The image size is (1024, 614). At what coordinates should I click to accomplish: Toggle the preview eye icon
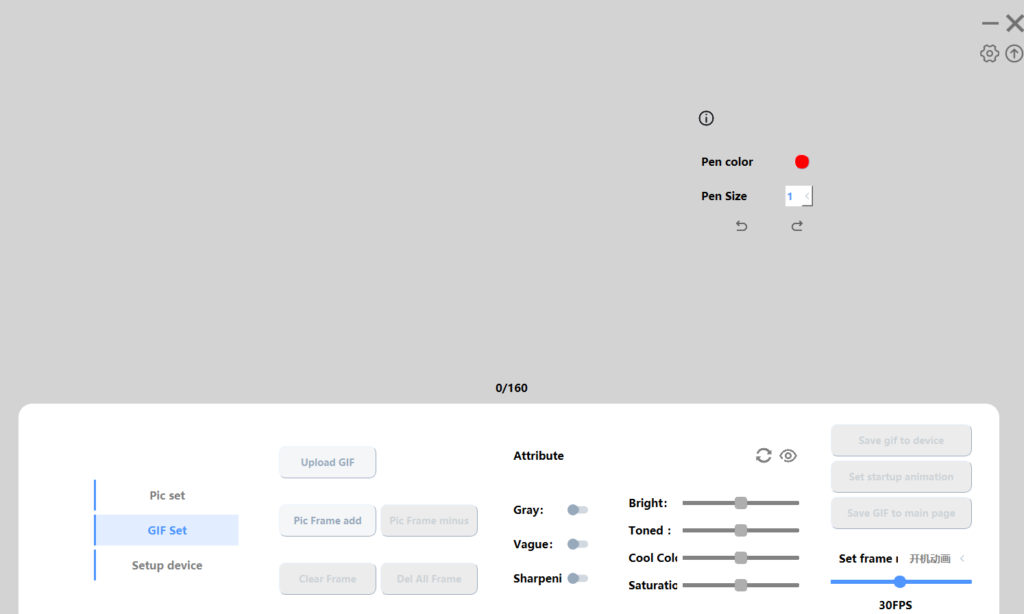tap(788, 456)
